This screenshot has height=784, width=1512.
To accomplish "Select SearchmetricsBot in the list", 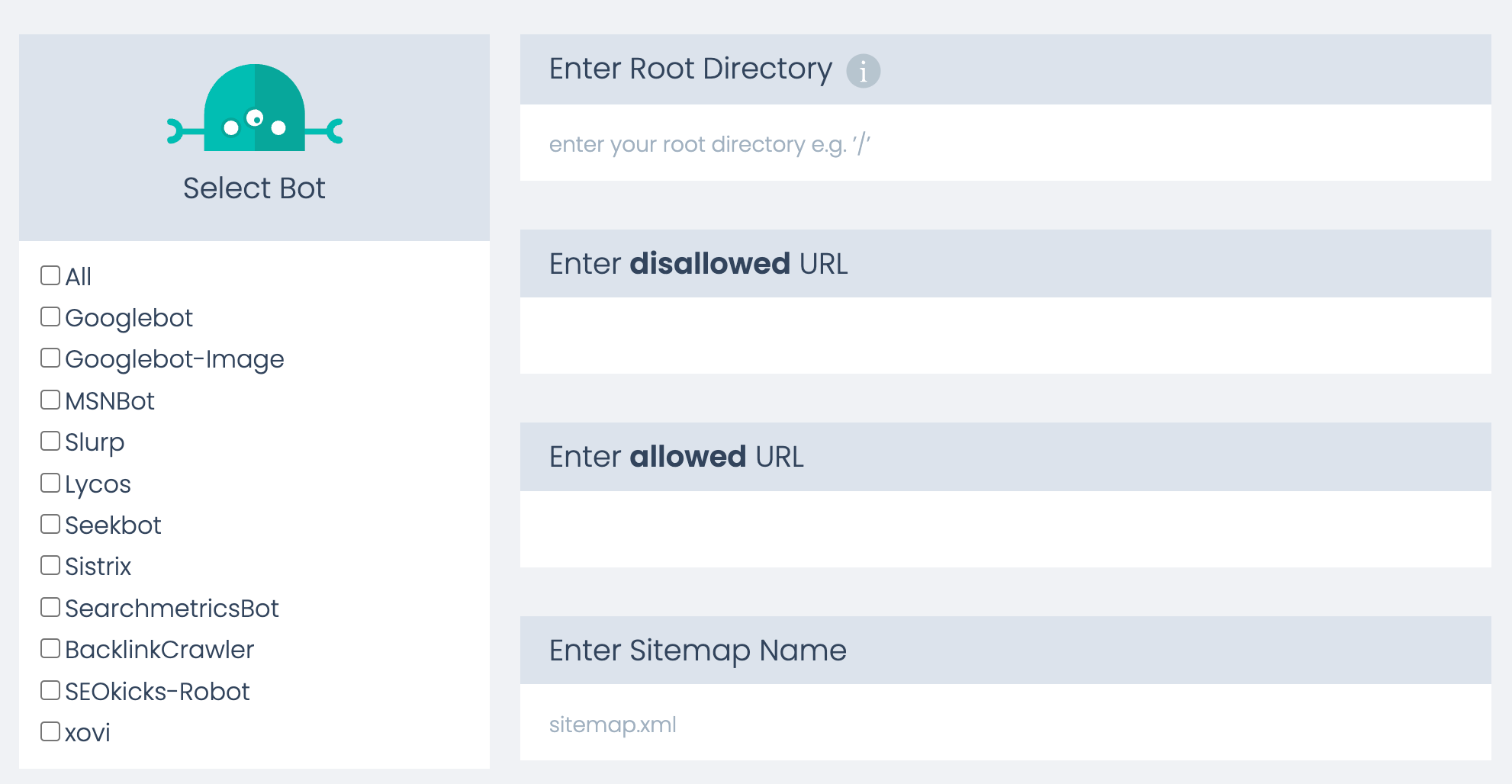I will 50,606.
